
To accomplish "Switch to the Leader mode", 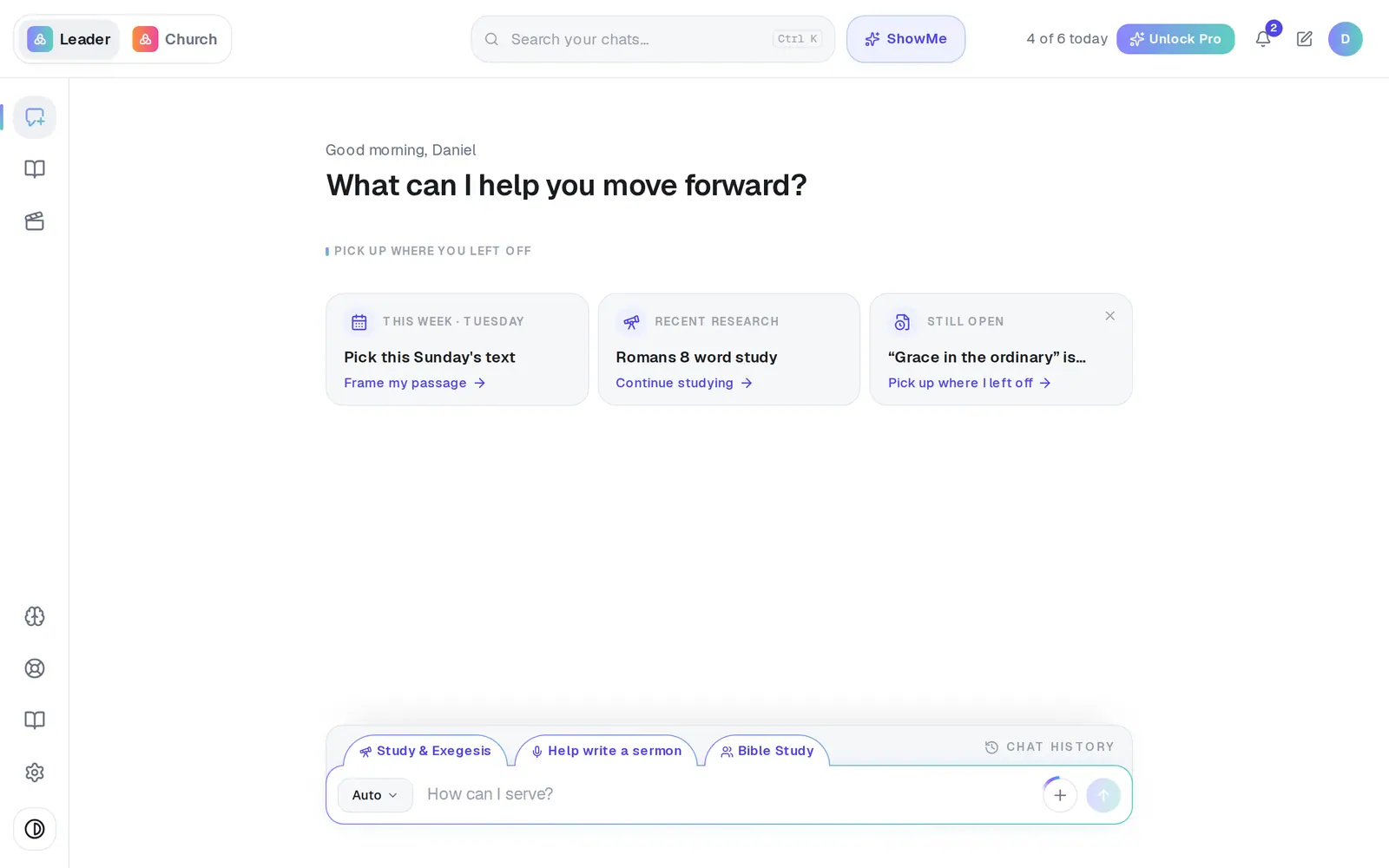I will (x=69, y=39).
